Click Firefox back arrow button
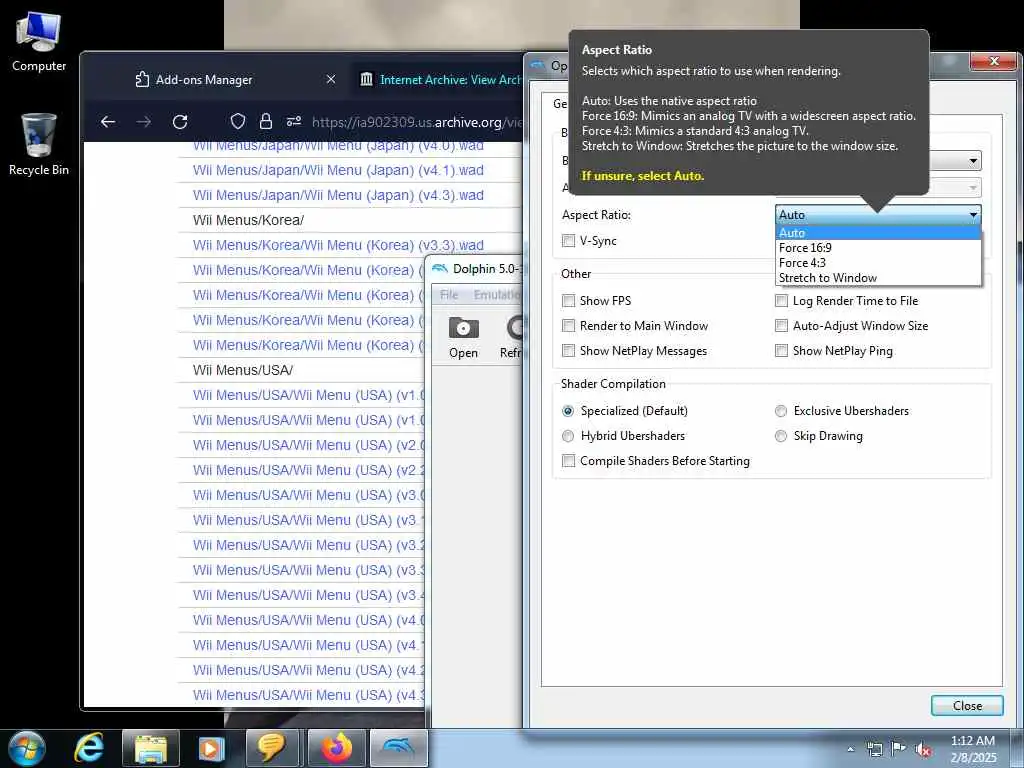Image resolution: width=1024 pixels, height=768 pixels. 108,121
